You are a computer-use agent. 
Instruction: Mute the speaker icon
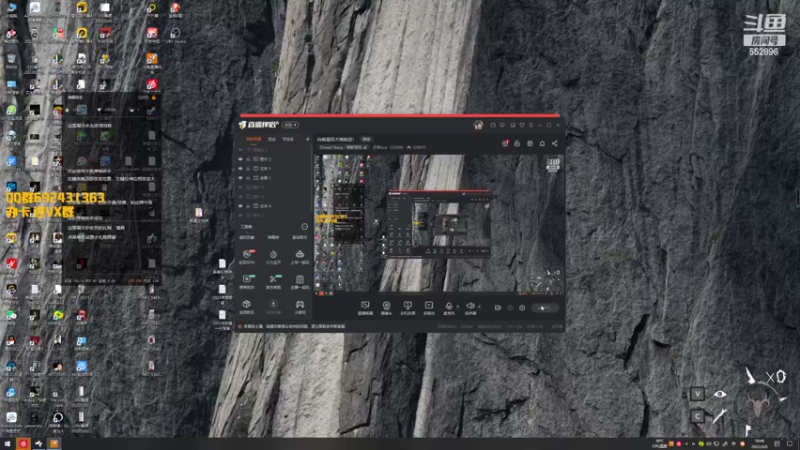click(x=470, y=306)
